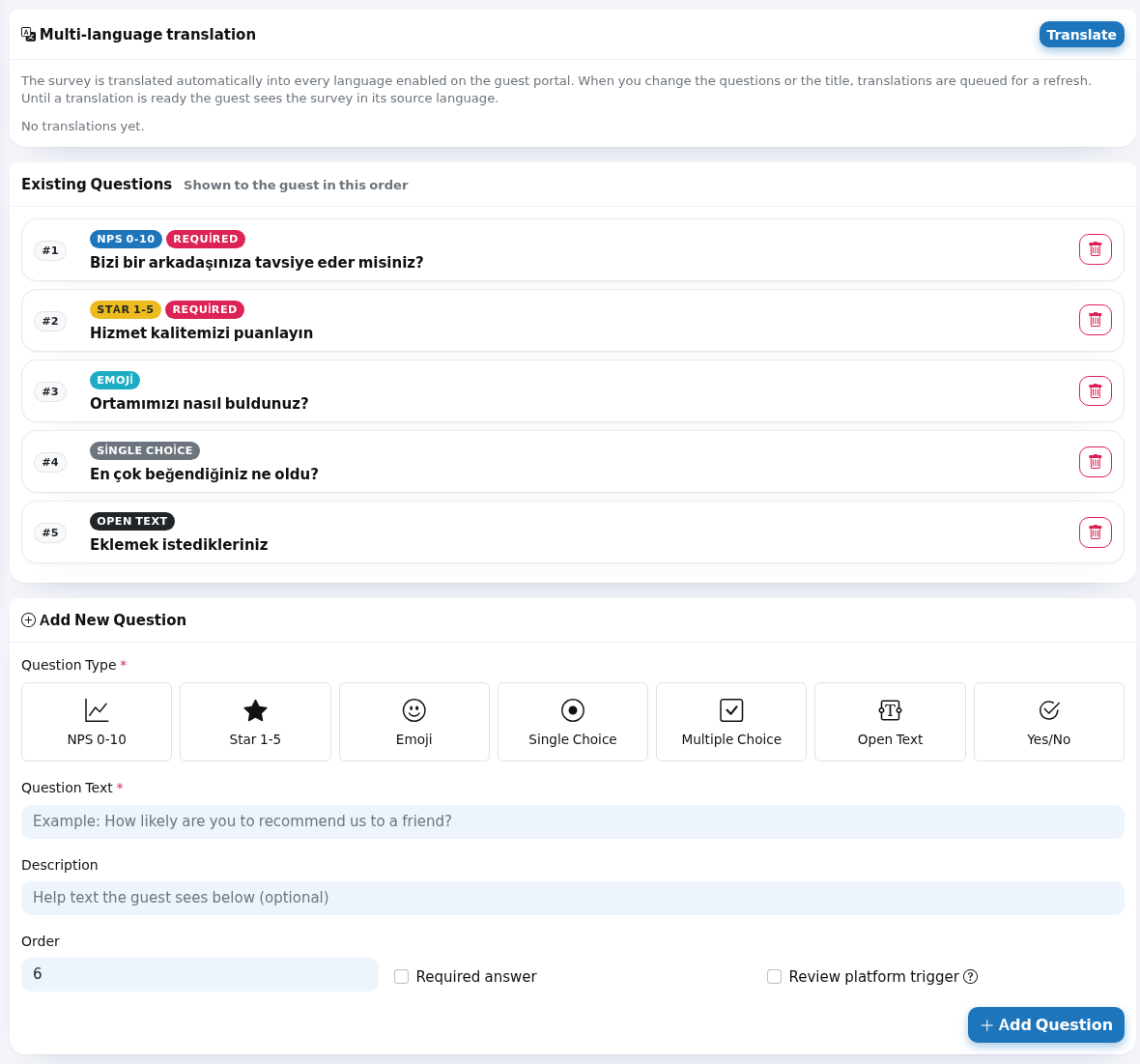Choose the Star 1-5 question type
Screen dimensions: 1140x1064
tap(255, 722)
